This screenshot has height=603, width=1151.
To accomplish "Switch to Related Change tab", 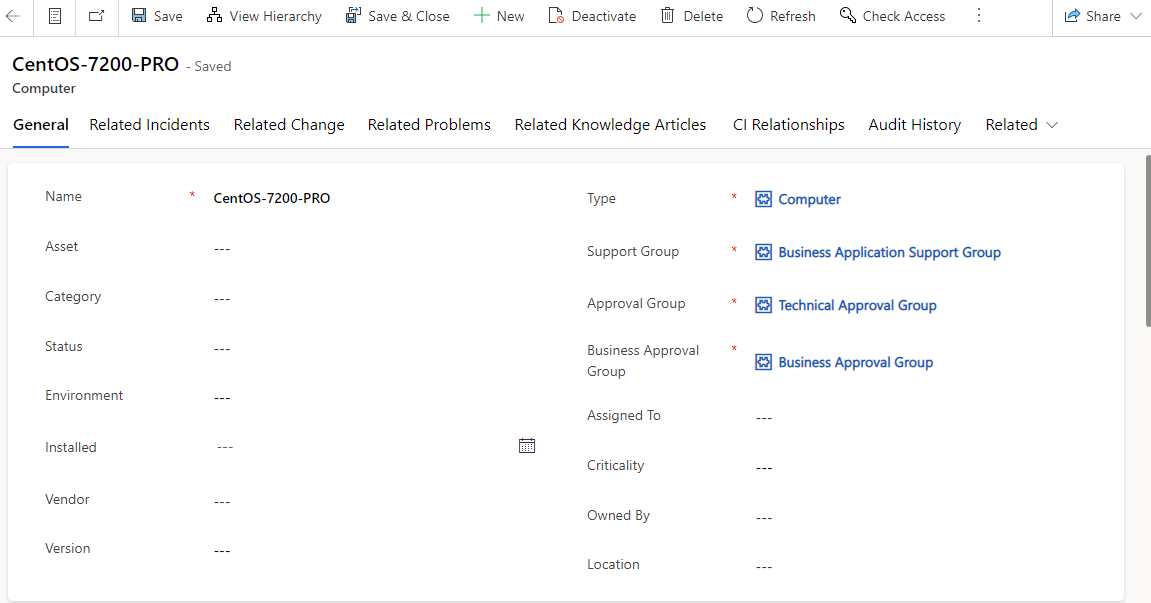I will coord(289,125).
